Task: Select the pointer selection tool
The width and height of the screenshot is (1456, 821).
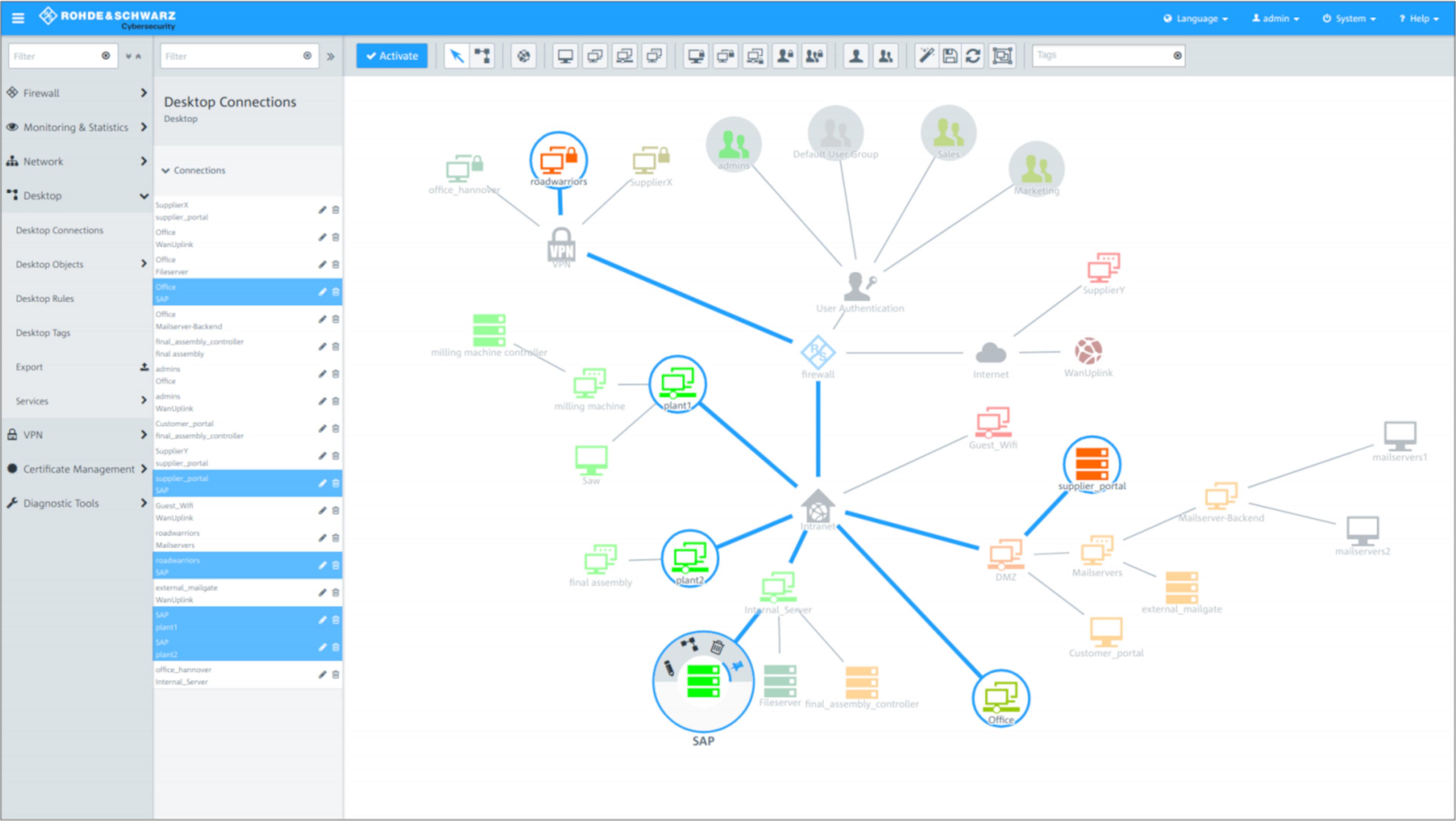Action: pos(456,56)
